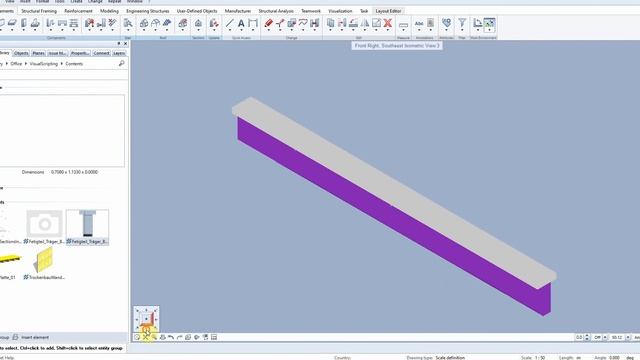Click the angle work environment icon
Image resolution: width=640 pixels, height=360 pixels.
pos(477,23)
